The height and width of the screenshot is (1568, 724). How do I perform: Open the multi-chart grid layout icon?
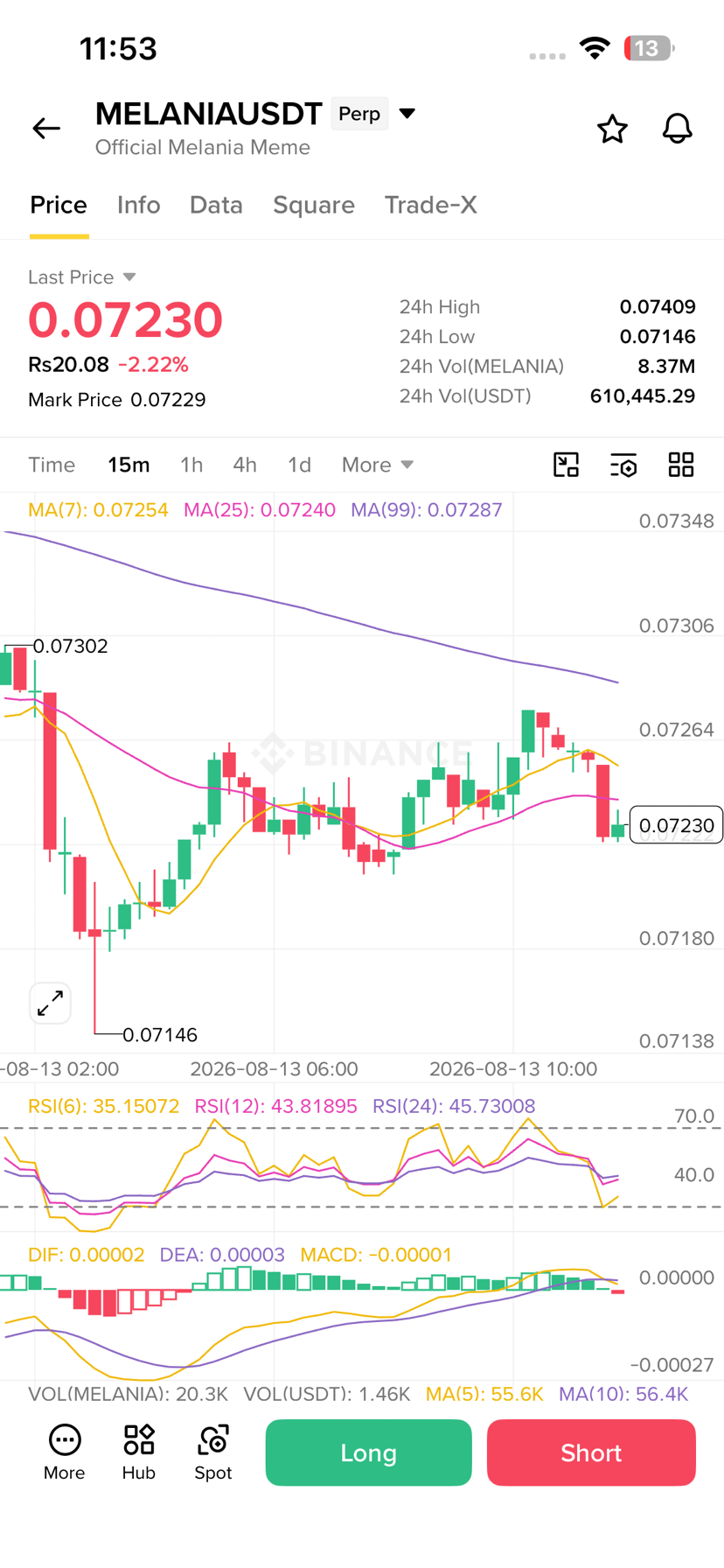pos(681,465)
